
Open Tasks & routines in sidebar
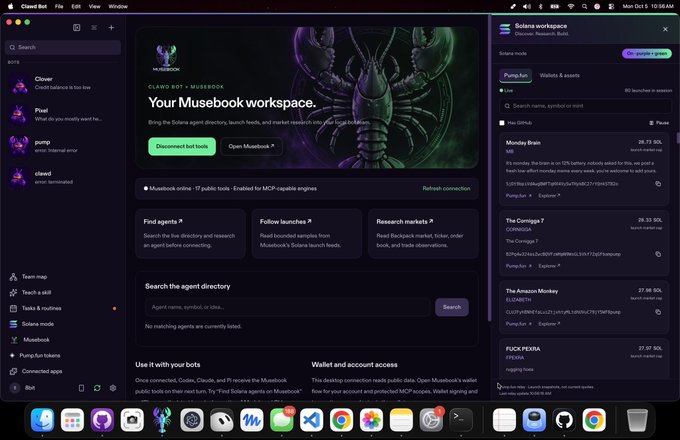pyautogui.click(x=63, y=308)
